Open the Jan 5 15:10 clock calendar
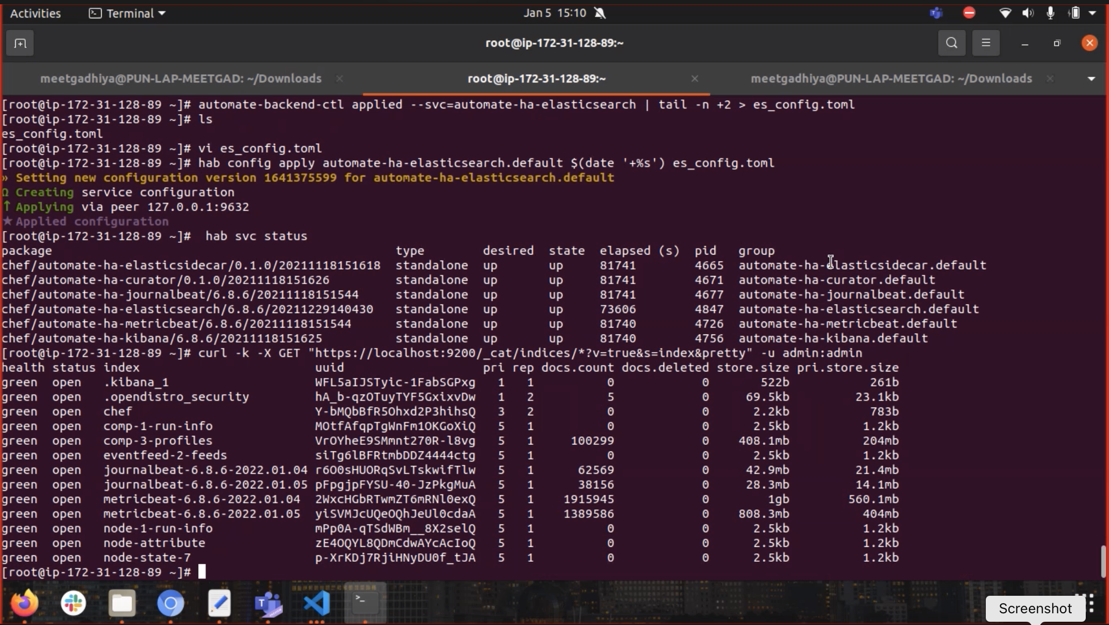The width and height of the screenshot is (1109, 625). pos(555,13)
